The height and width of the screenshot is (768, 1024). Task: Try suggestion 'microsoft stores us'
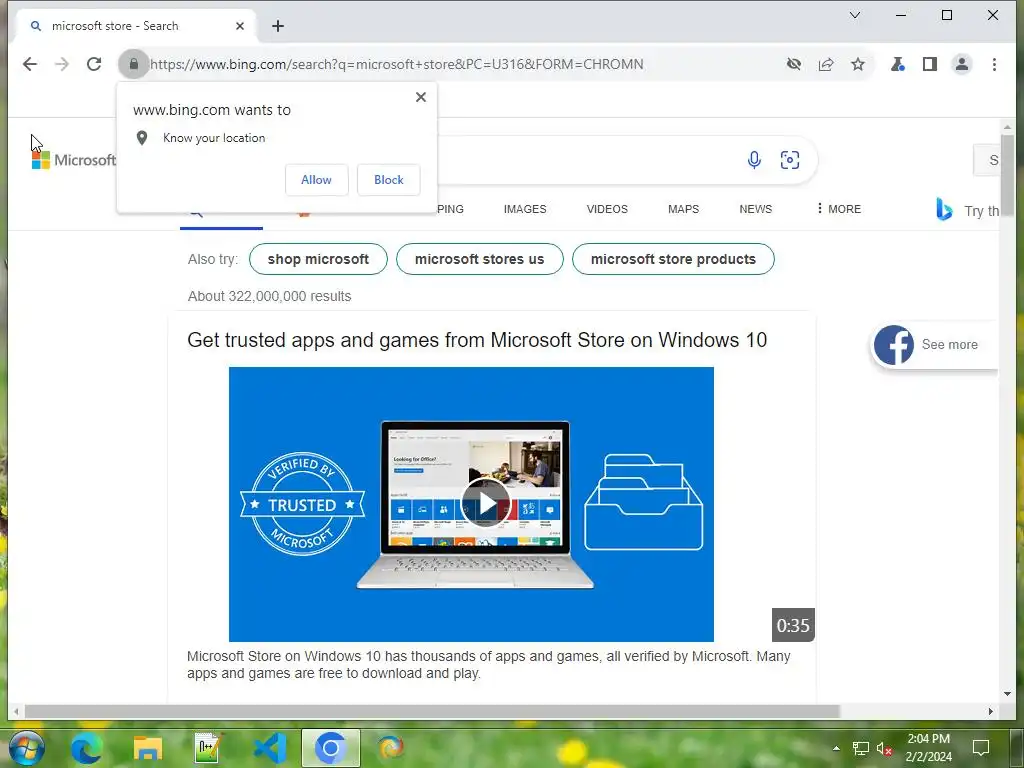pyautogui.click(x=480, y=259)
